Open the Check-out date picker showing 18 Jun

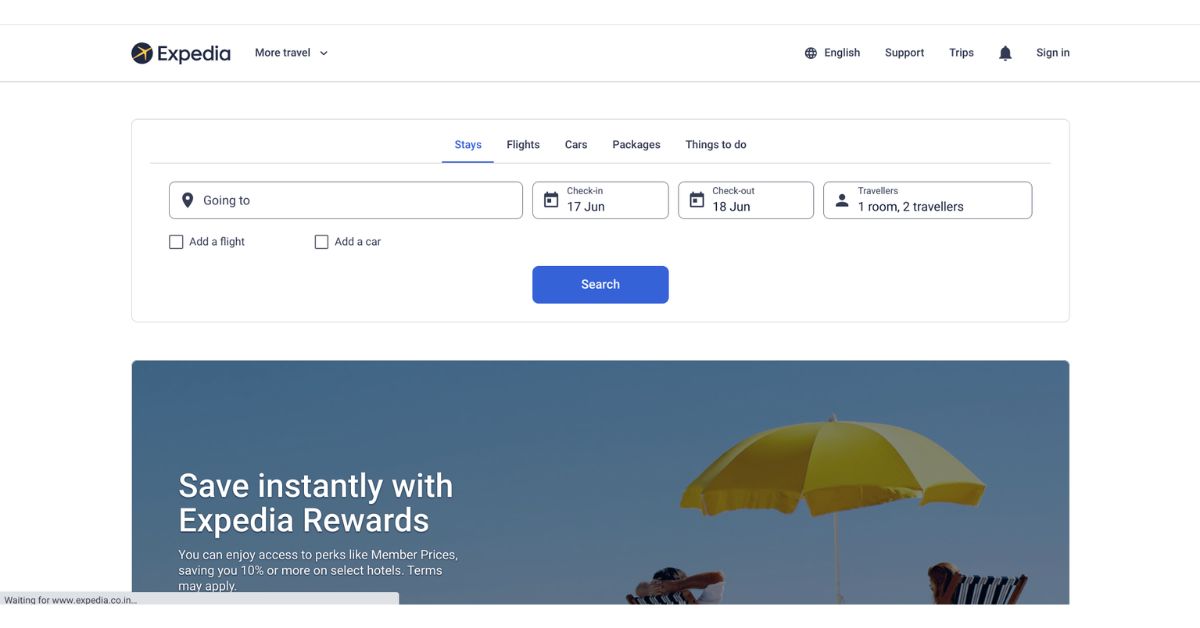pyautogui.click(x=746, y=200)
